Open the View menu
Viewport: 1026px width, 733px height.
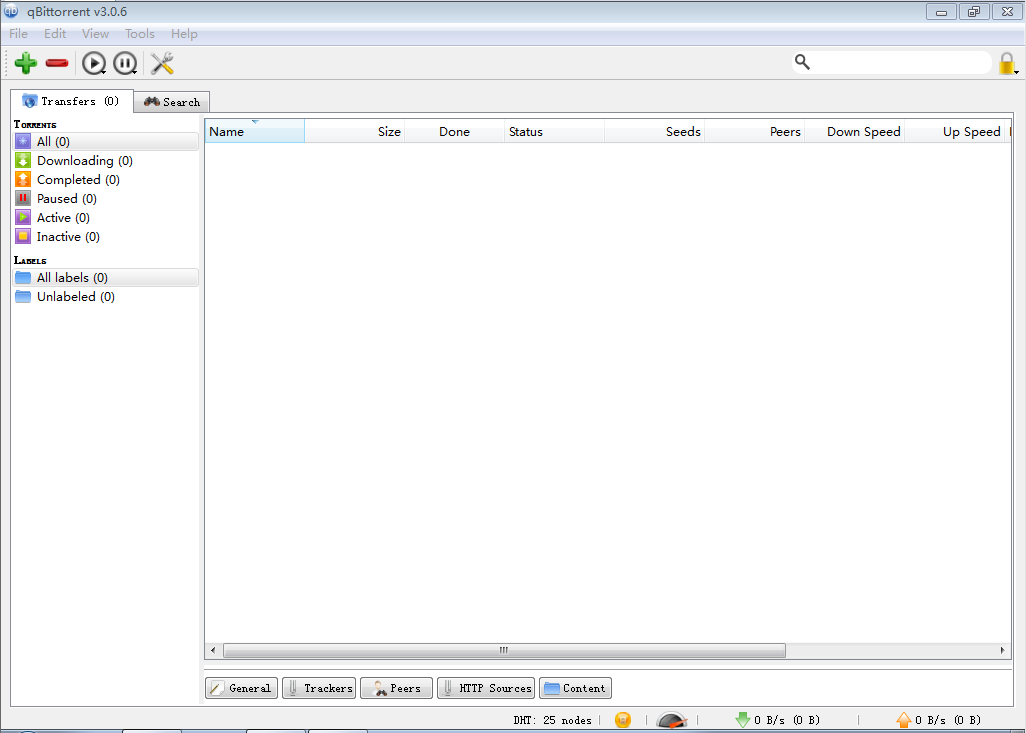coord(96,34)
